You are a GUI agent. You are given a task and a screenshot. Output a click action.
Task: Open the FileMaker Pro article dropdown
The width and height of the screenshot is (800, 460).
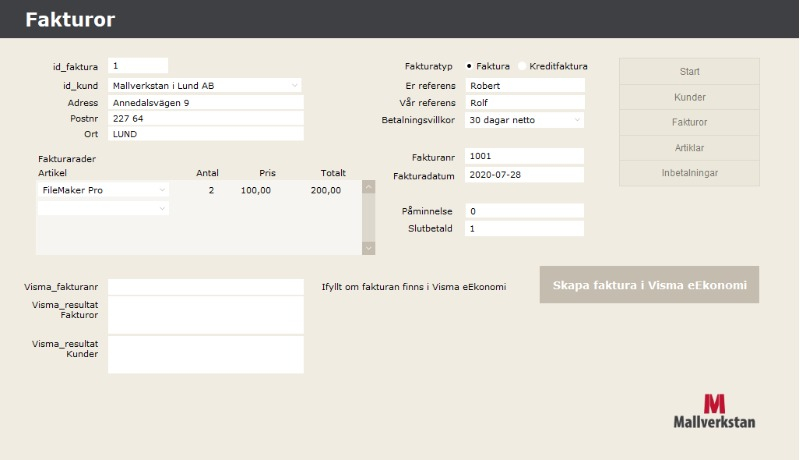click(104, 190)
